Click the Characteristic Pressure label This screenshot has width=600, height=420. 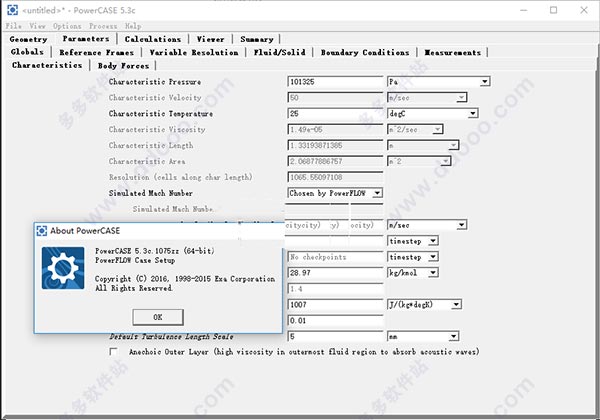155,82
